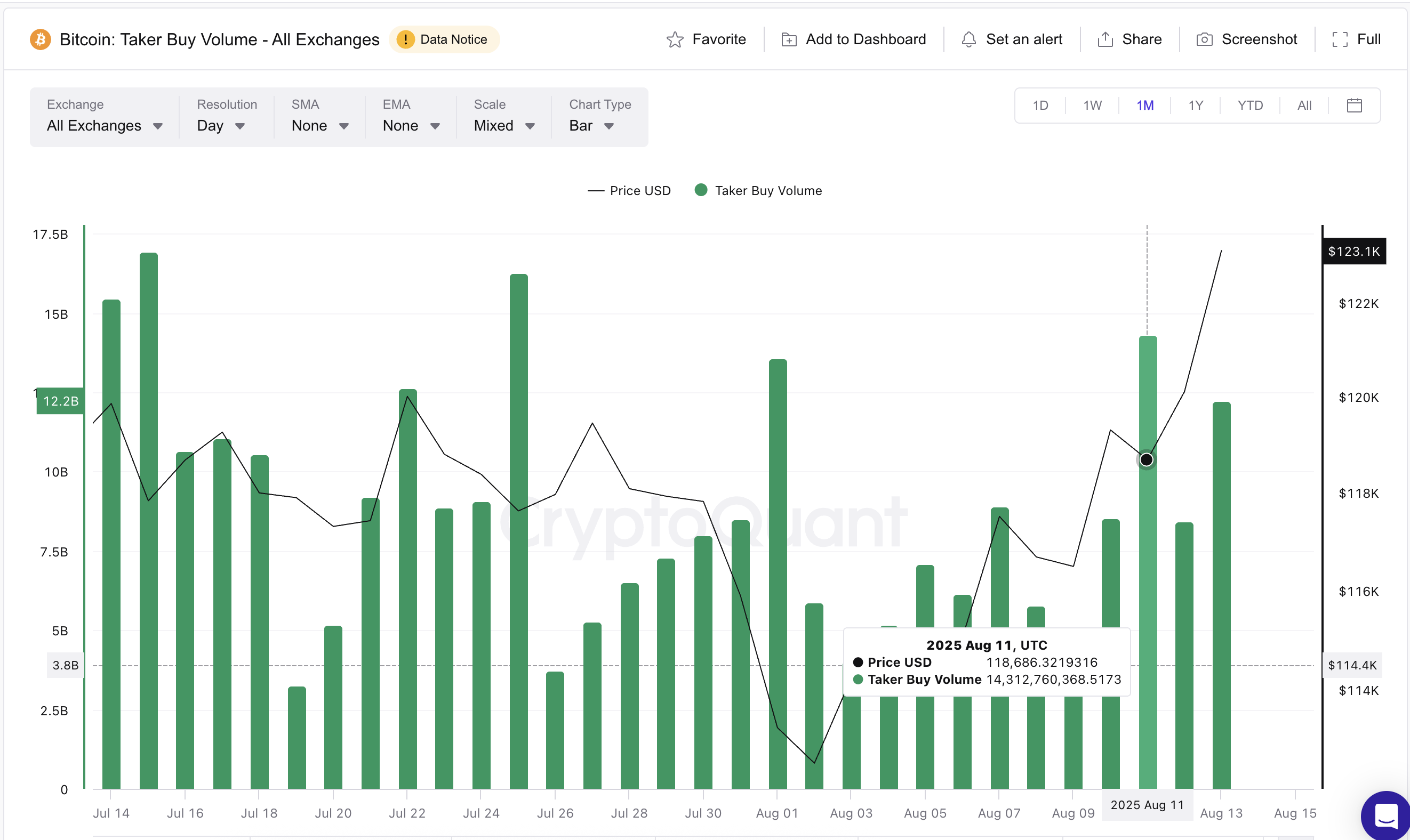Click the Favorite star icon
This screenshot has width=1410, height=840.
(x=675, y=39)
